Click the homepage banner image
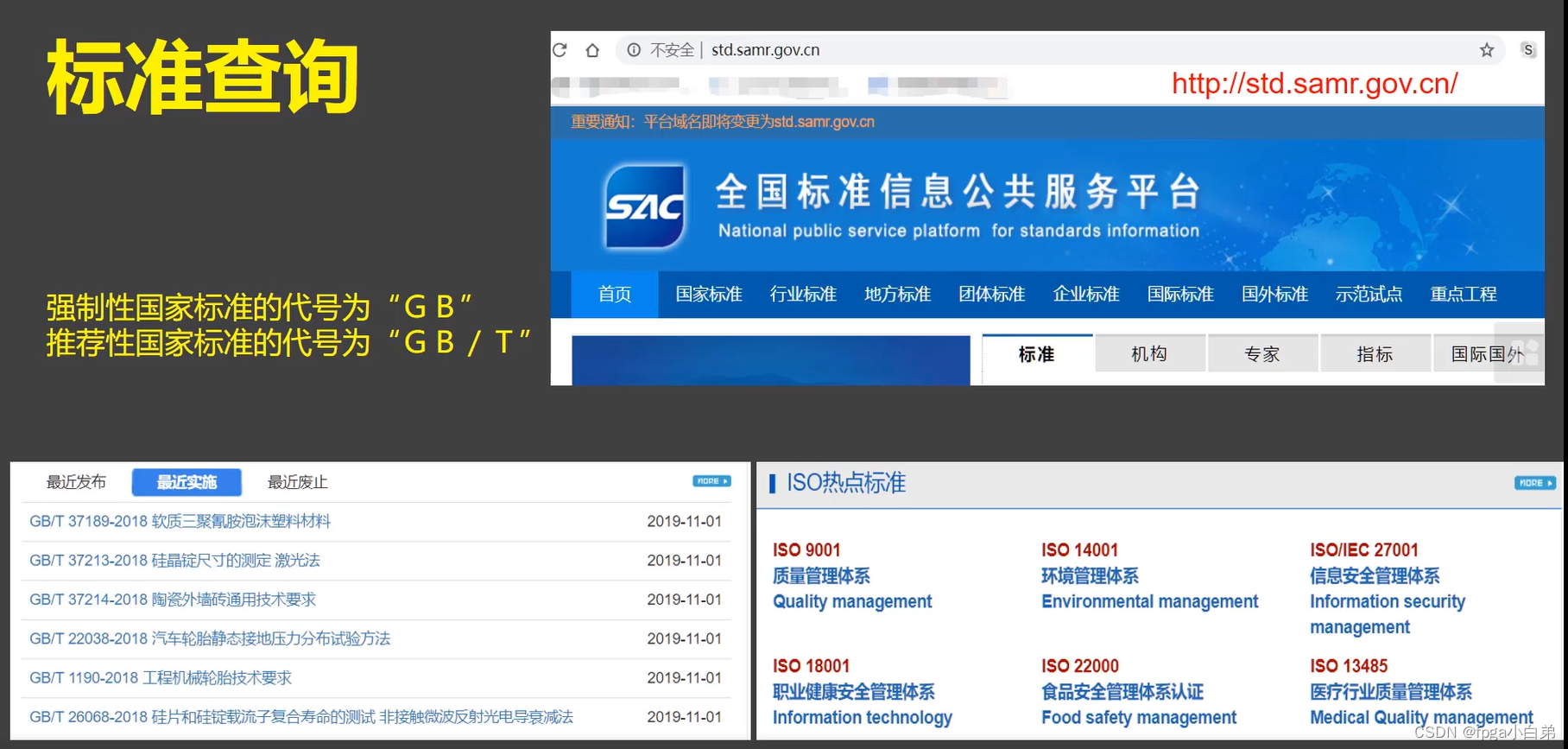The width and height of the screenshot is (1568, 749). (x=771, y=360)
